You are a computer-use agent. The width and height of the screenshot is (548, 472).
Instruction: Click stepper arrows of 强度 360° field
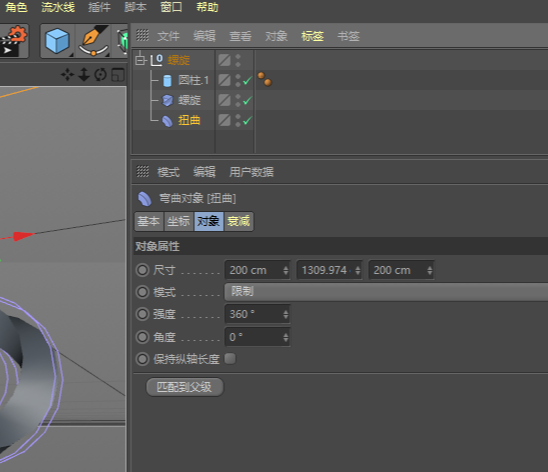(x=286, y=314)
